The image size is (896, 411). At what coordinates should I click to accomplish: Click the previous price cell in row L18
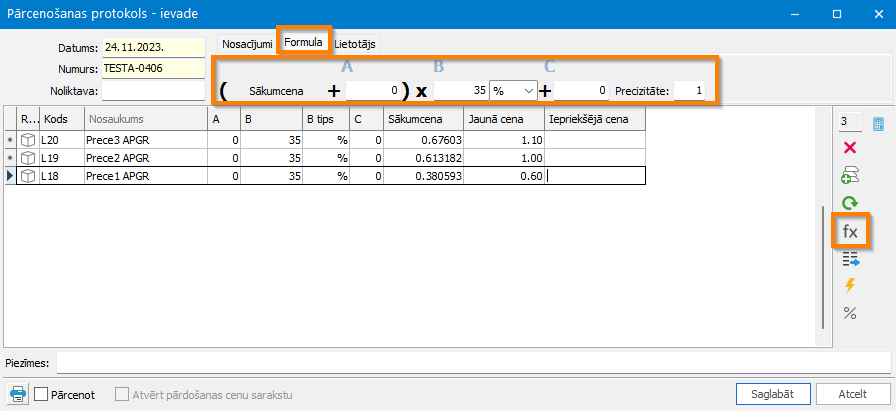coord(595,176)
